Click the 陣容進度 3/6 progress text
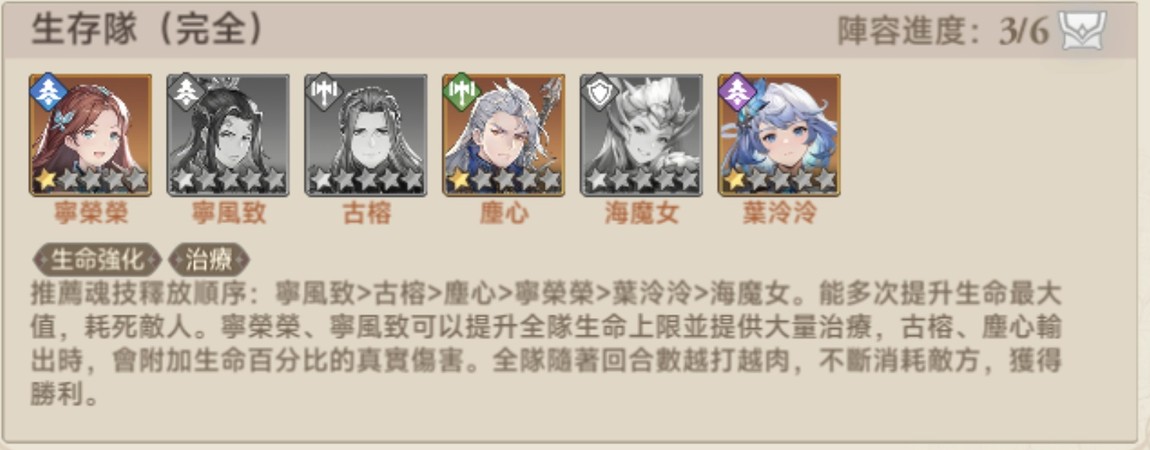Screen dimensions: 1150x450 (943, 32)
